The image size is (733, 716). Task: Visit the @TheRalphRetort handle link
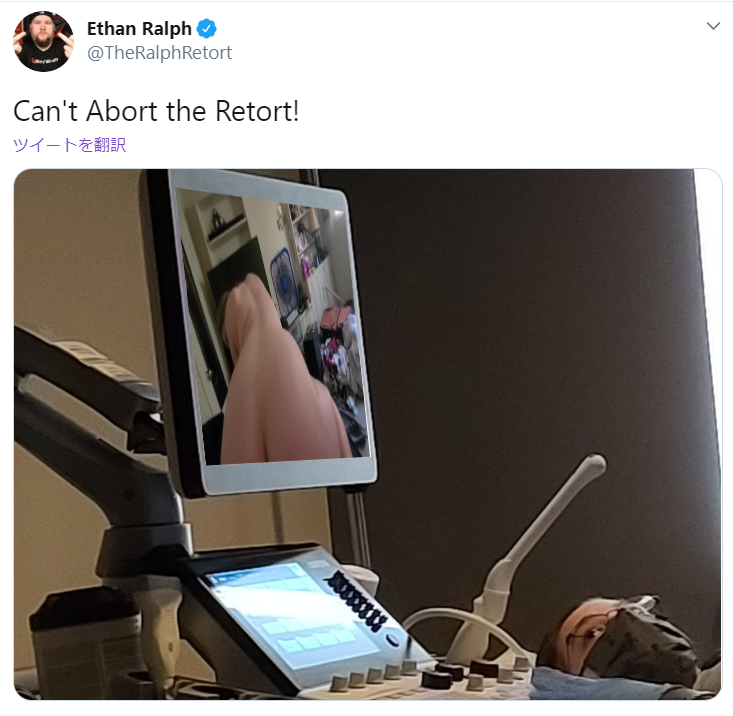pyautogui.click(x=159, y=53)
